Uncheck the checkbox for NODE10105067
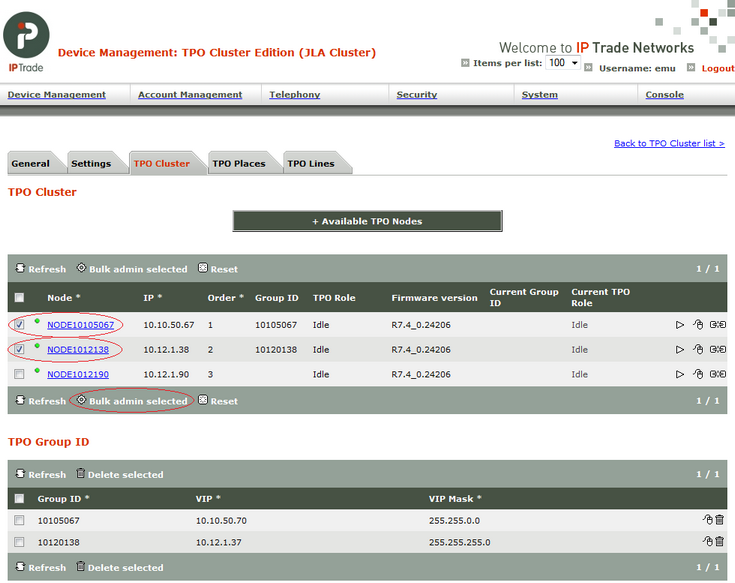 [x=19, y=324]
